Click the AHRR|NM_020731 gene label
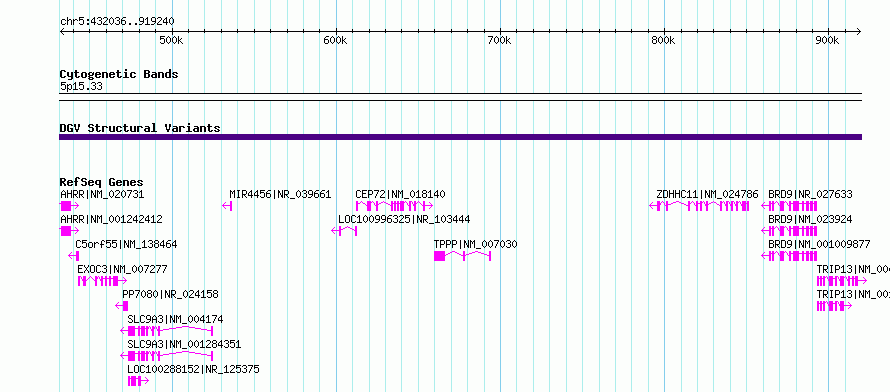Screen dimensions: 890x392 102,195
